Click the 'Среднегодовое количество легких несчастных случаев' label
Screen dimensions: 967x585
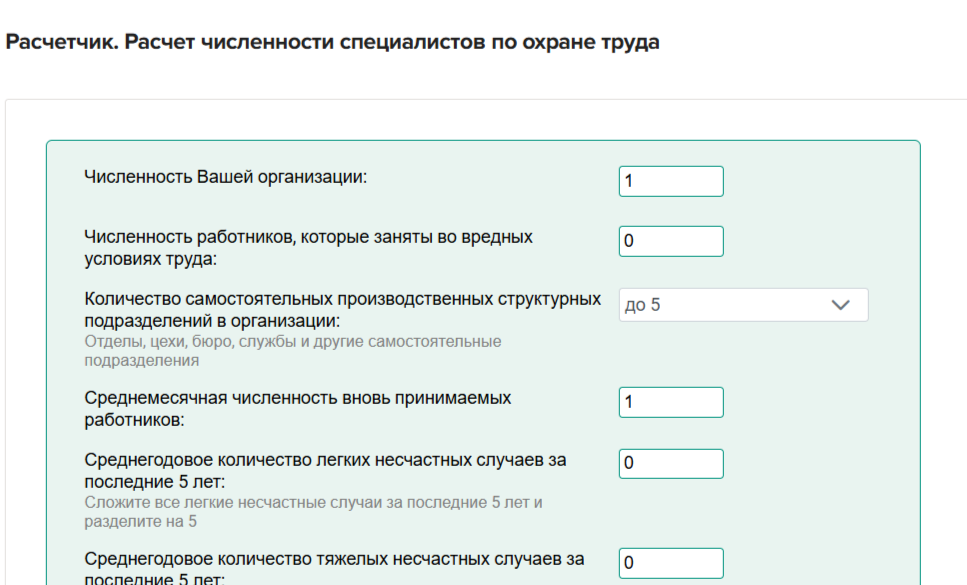click(x=325, y=460)
